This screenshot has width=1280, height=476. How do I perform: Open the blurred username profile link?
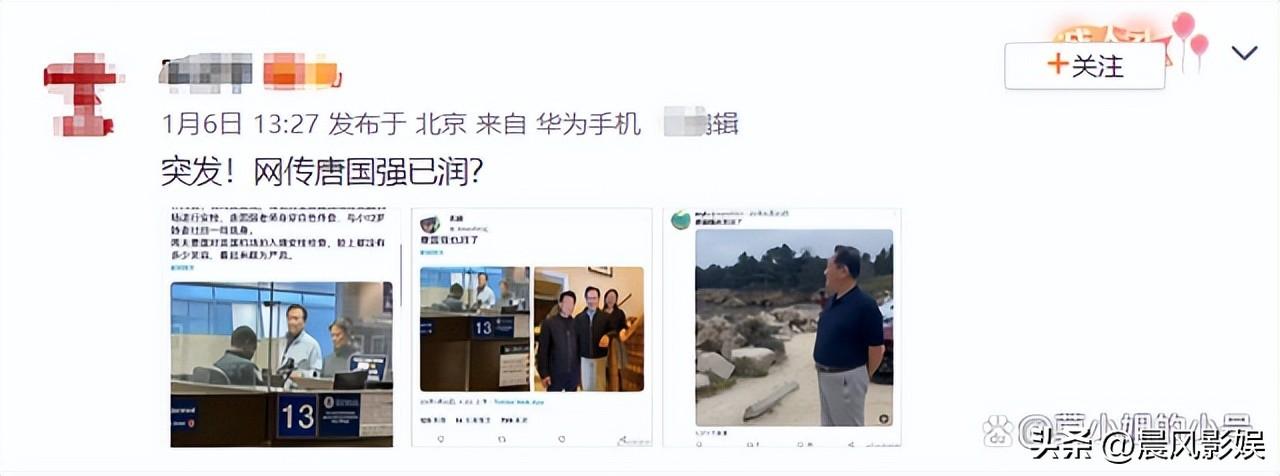coord(207,73)
